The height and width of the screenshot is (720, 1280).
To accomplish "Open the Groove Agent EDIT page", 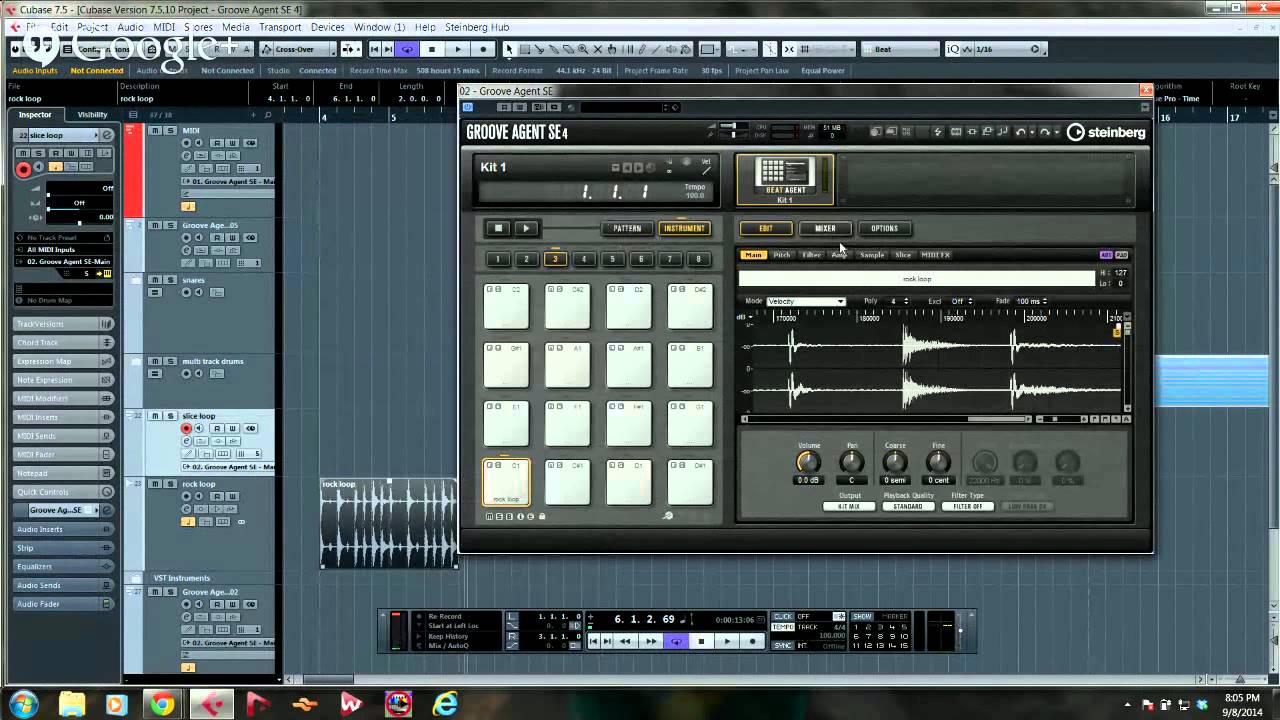I will click(766, 228).
